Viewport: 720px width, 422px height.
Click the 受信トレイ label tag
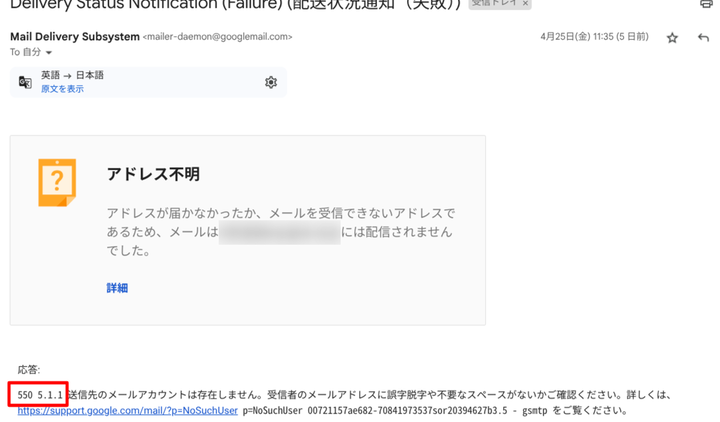[493, 4]
